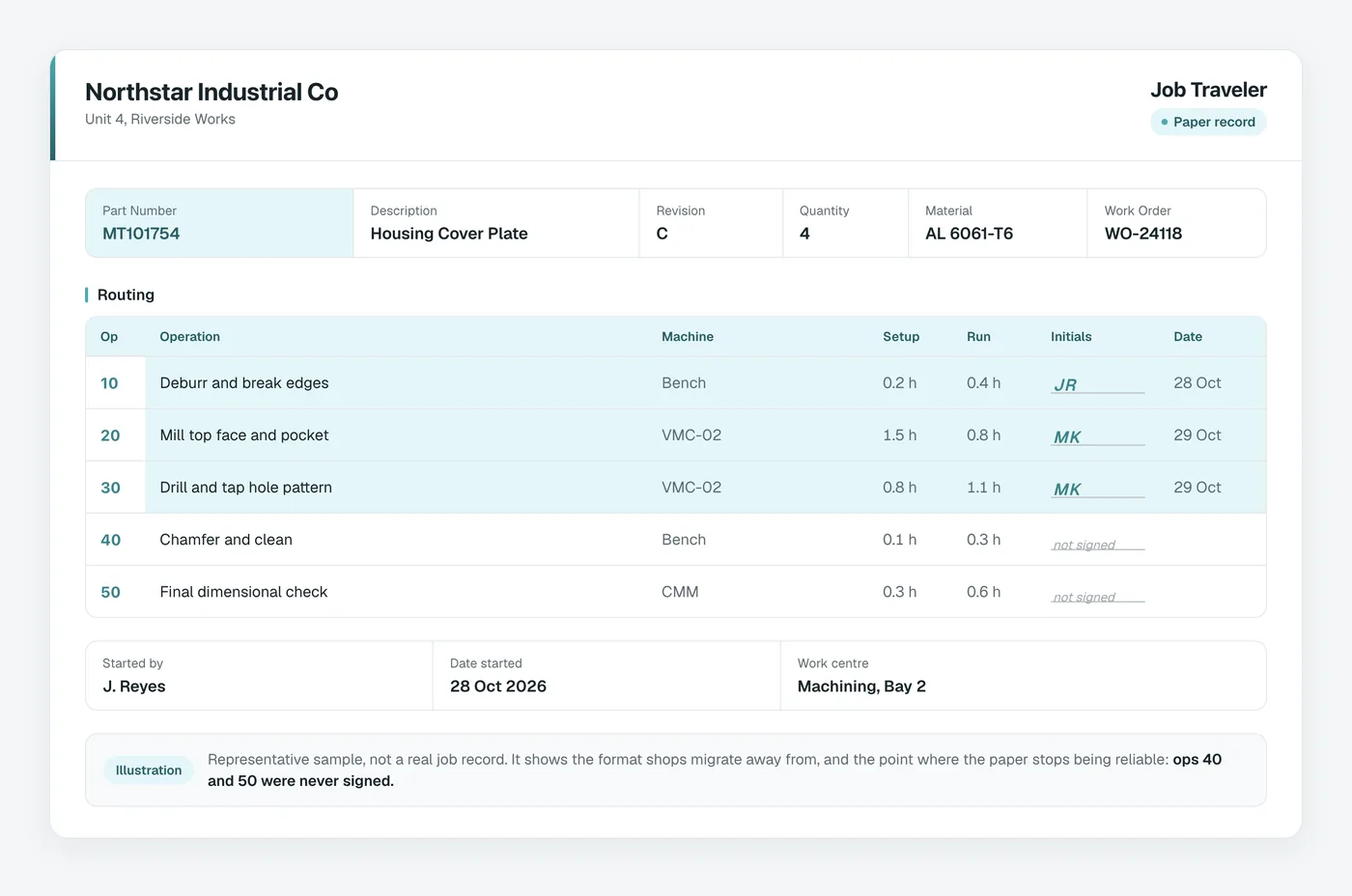Select the revision value "C"

662,234
